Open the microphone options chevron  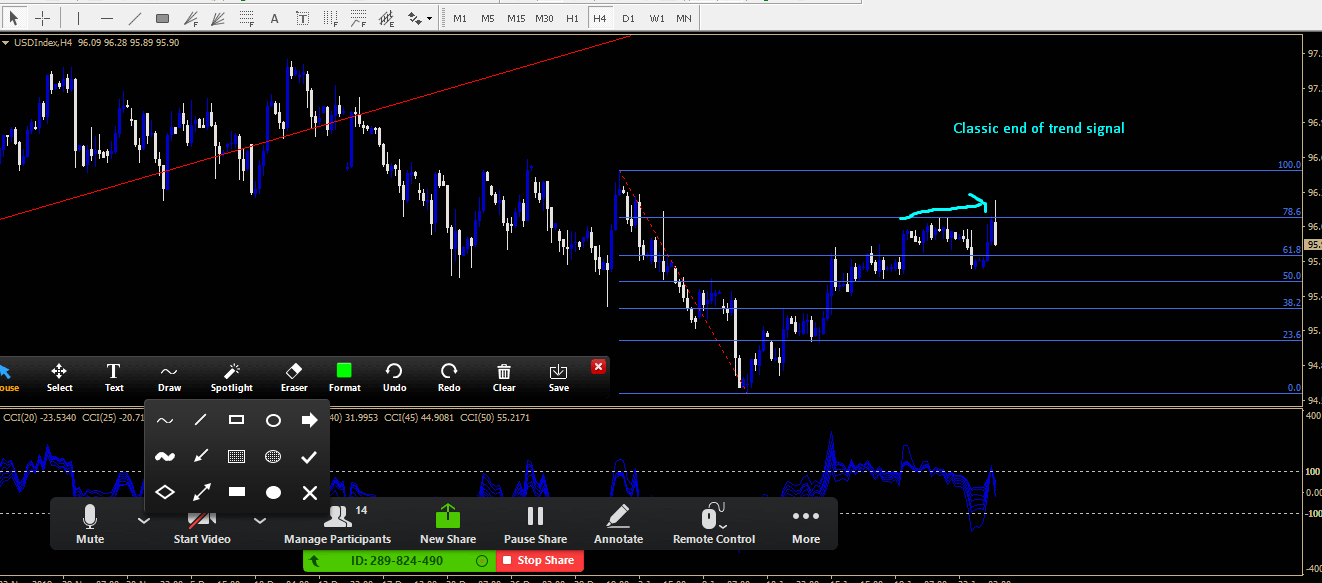tap(143, 520)
